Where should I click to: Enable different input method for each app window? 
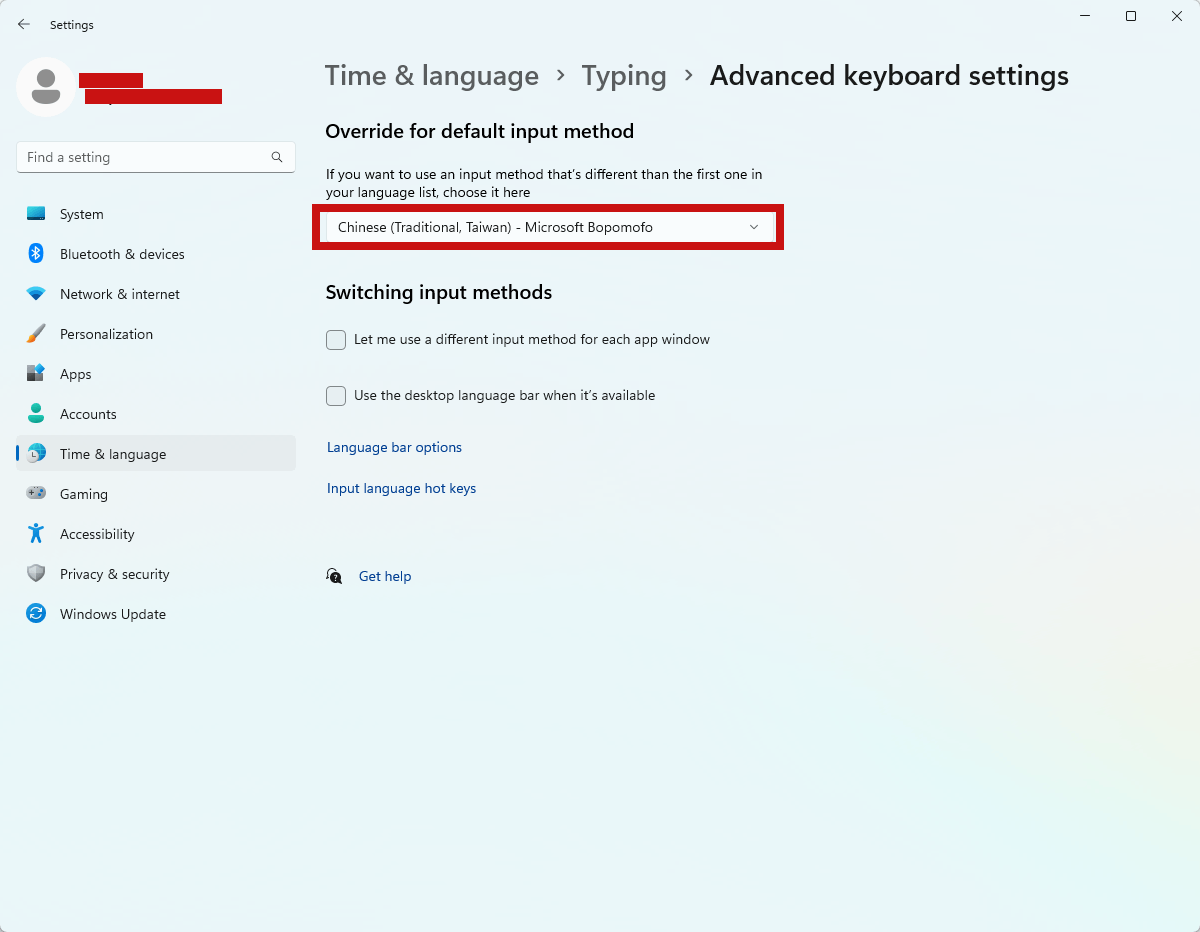pos(336,340)
